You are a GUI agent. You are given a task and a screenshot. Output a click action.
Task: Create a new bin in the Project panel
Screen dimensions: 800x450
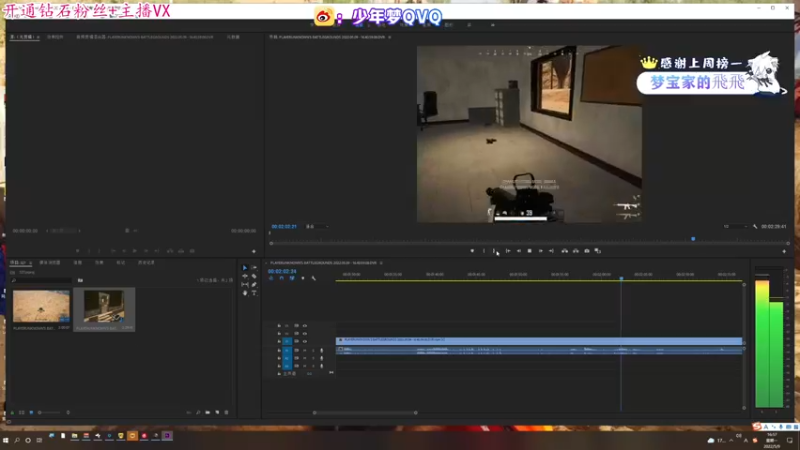point(208,412)
